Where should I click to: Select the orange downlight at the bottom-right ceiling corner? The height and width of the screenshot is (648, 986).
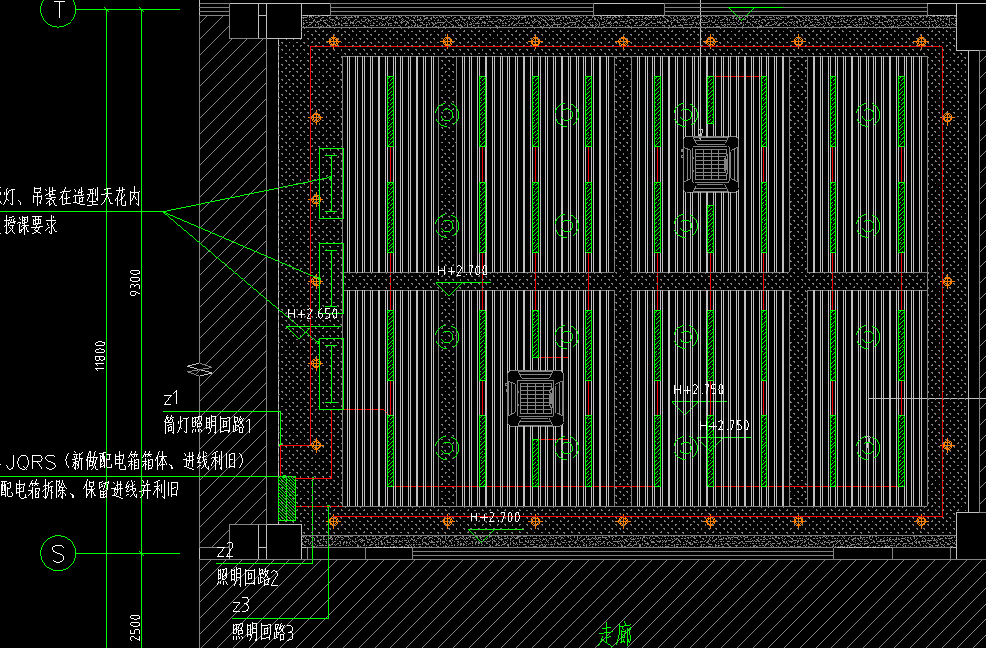tap(921, 521)
